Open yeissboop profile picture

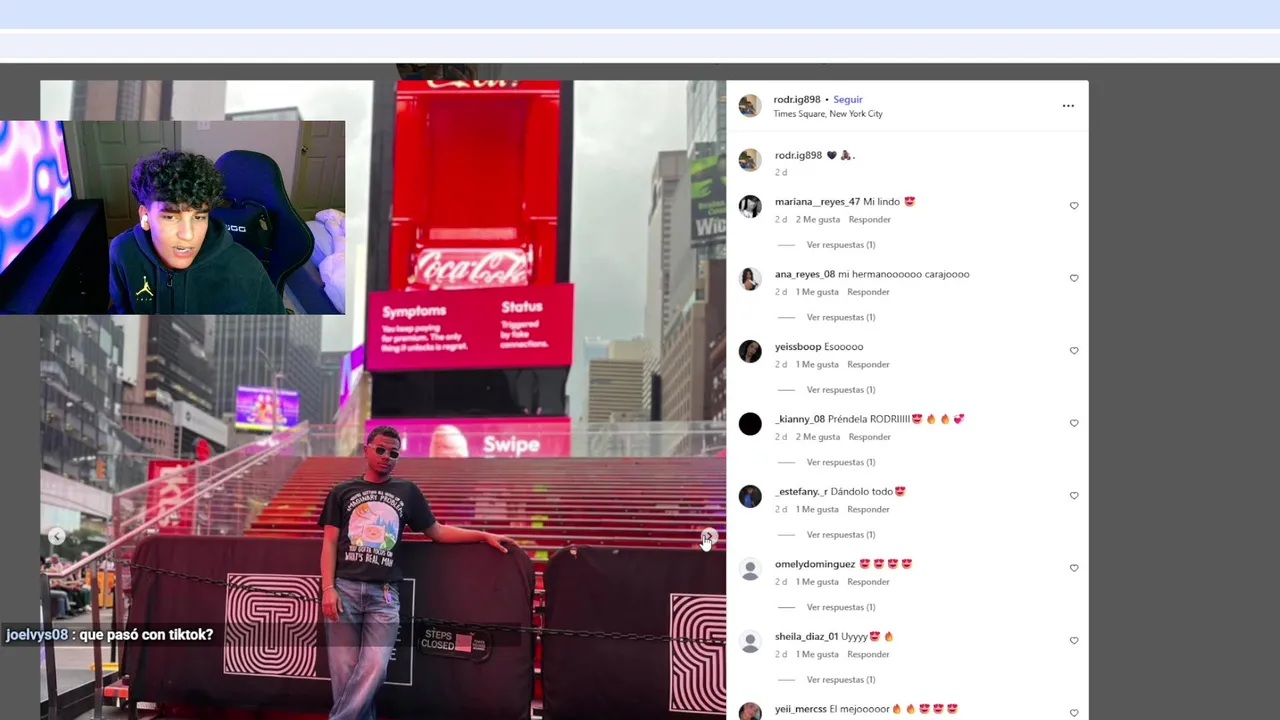(x=750, y=351)
